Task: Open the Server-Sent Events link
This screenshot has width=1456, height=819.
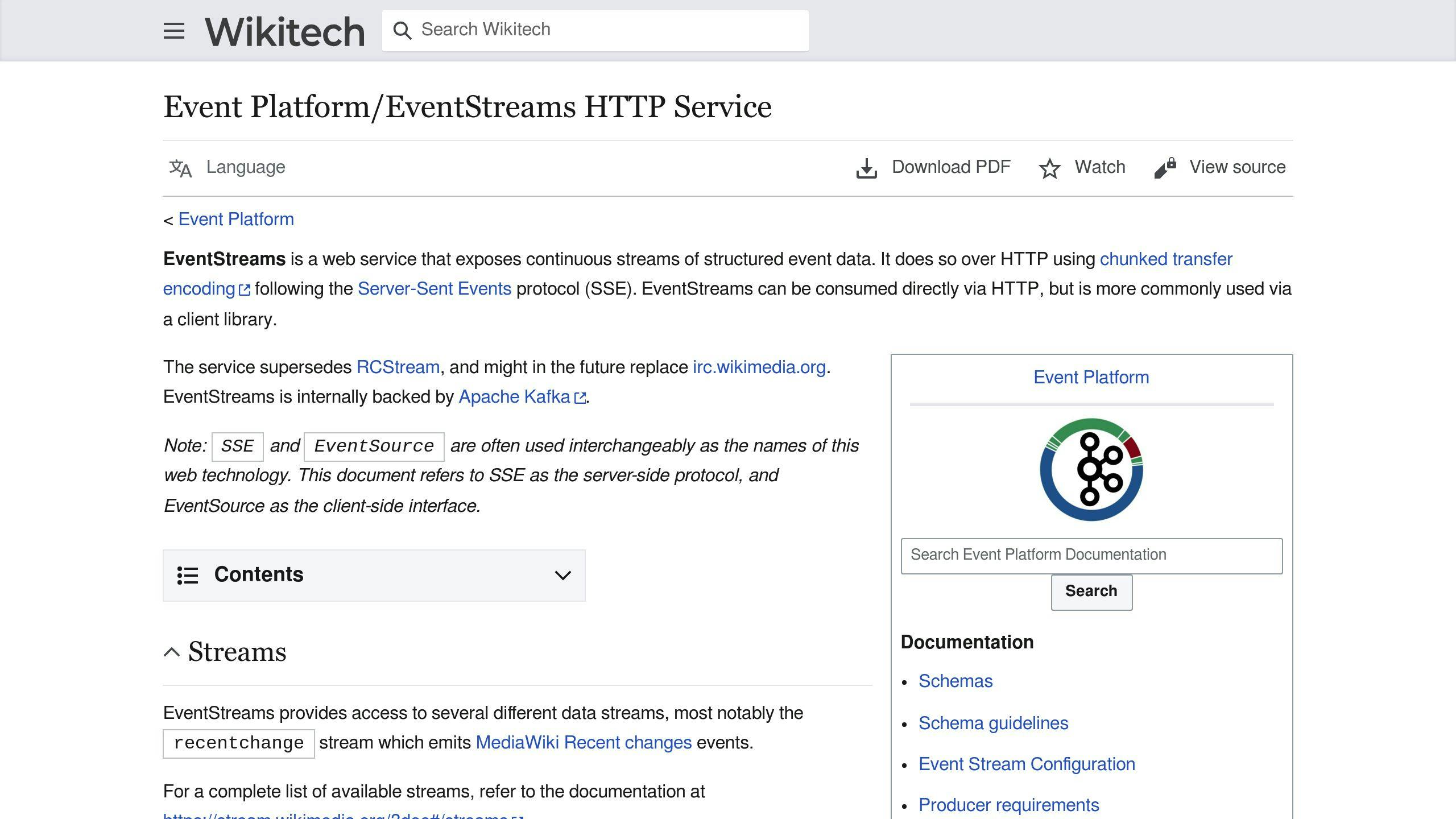Action: click(434, 289)
